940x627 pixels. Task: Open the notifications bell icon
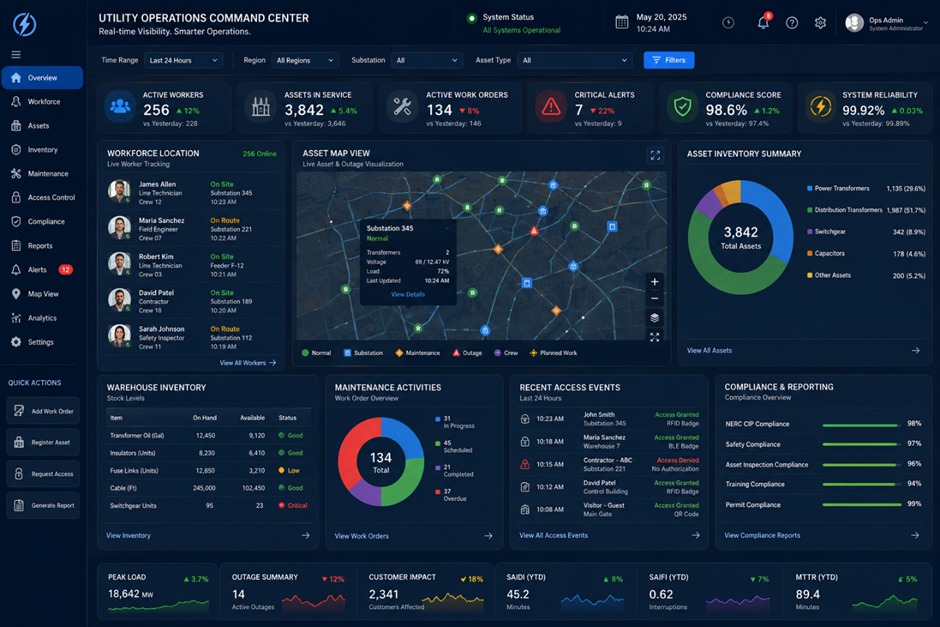pyautogui.click(x=763, y=23)
